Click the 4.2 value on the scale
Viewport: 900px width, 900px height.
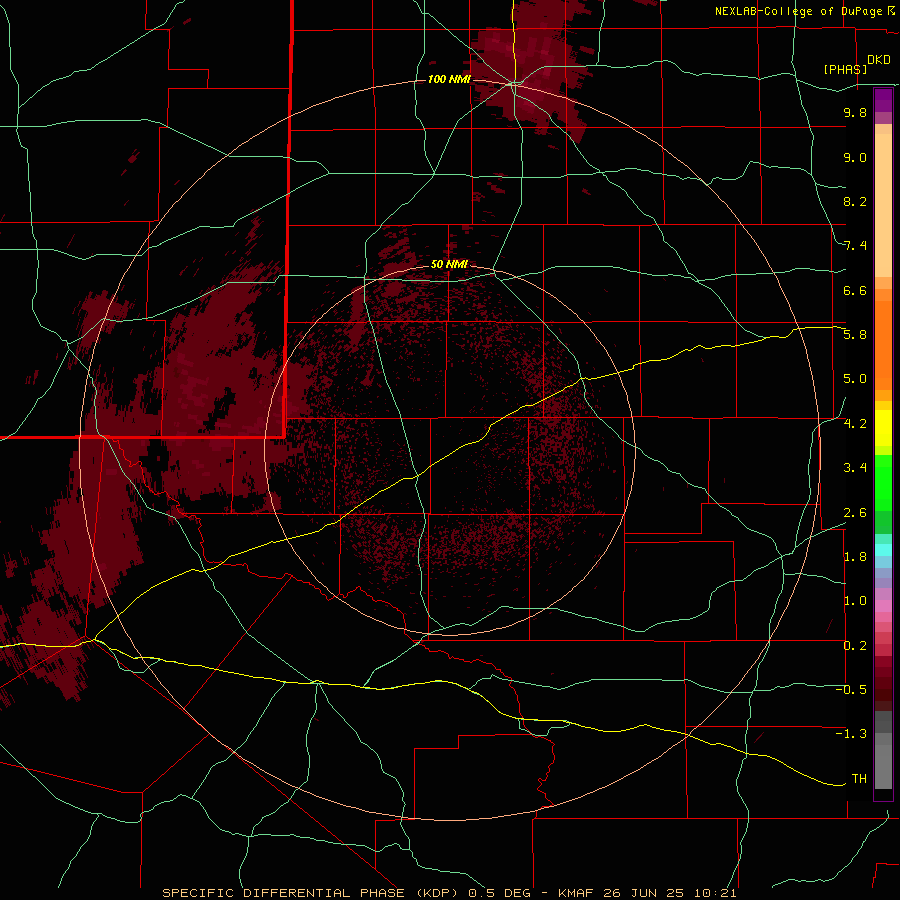pos(855,424)
